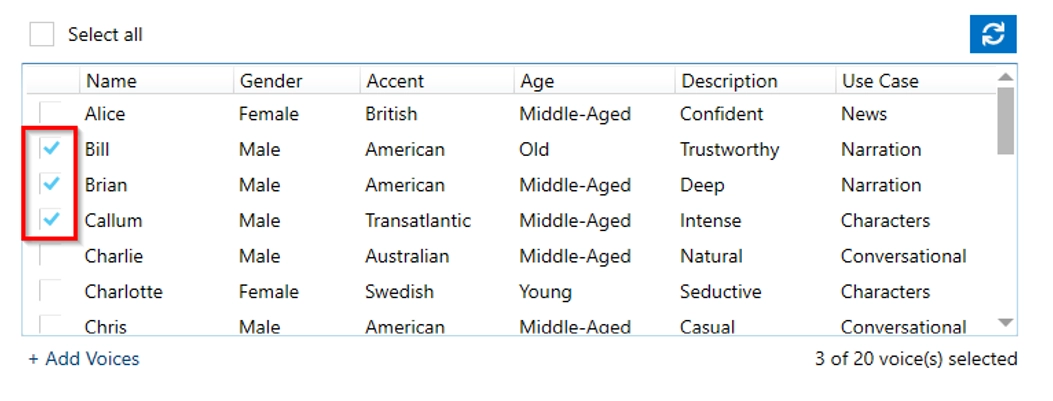The width and height of the screenshot is (1053, 401).
Task: Click the scrollbar up arrow
Action: tap(1005, 77)
